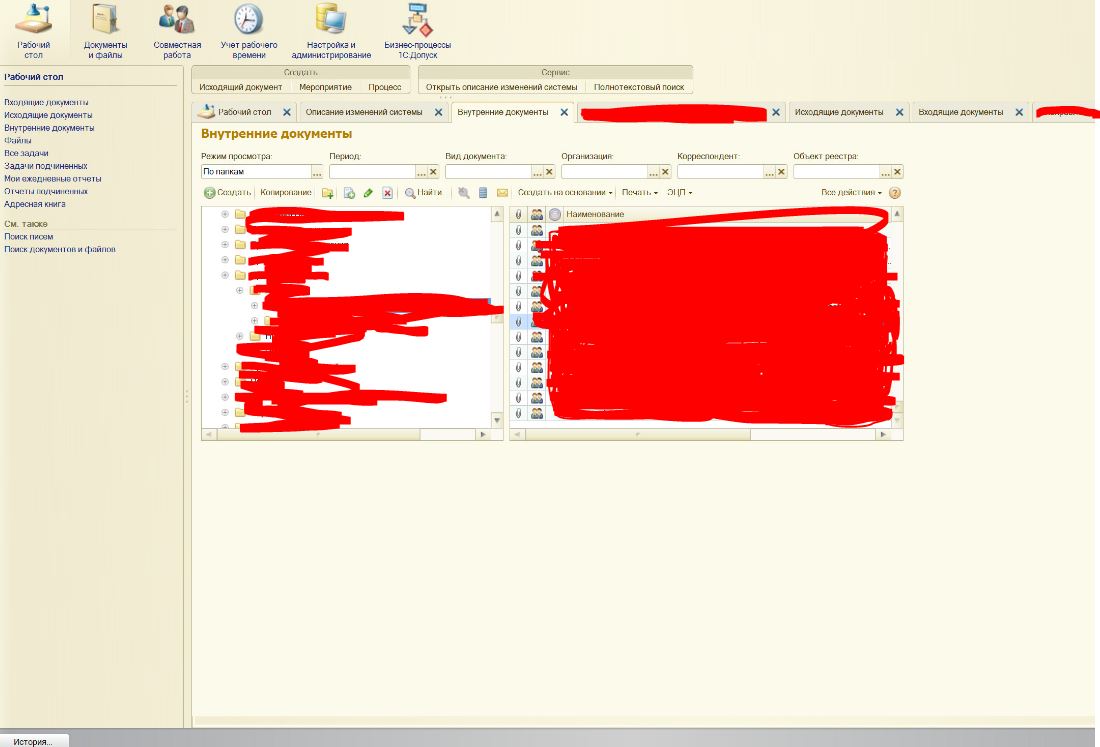Click the blue list settings icon

tap(483, 193)
